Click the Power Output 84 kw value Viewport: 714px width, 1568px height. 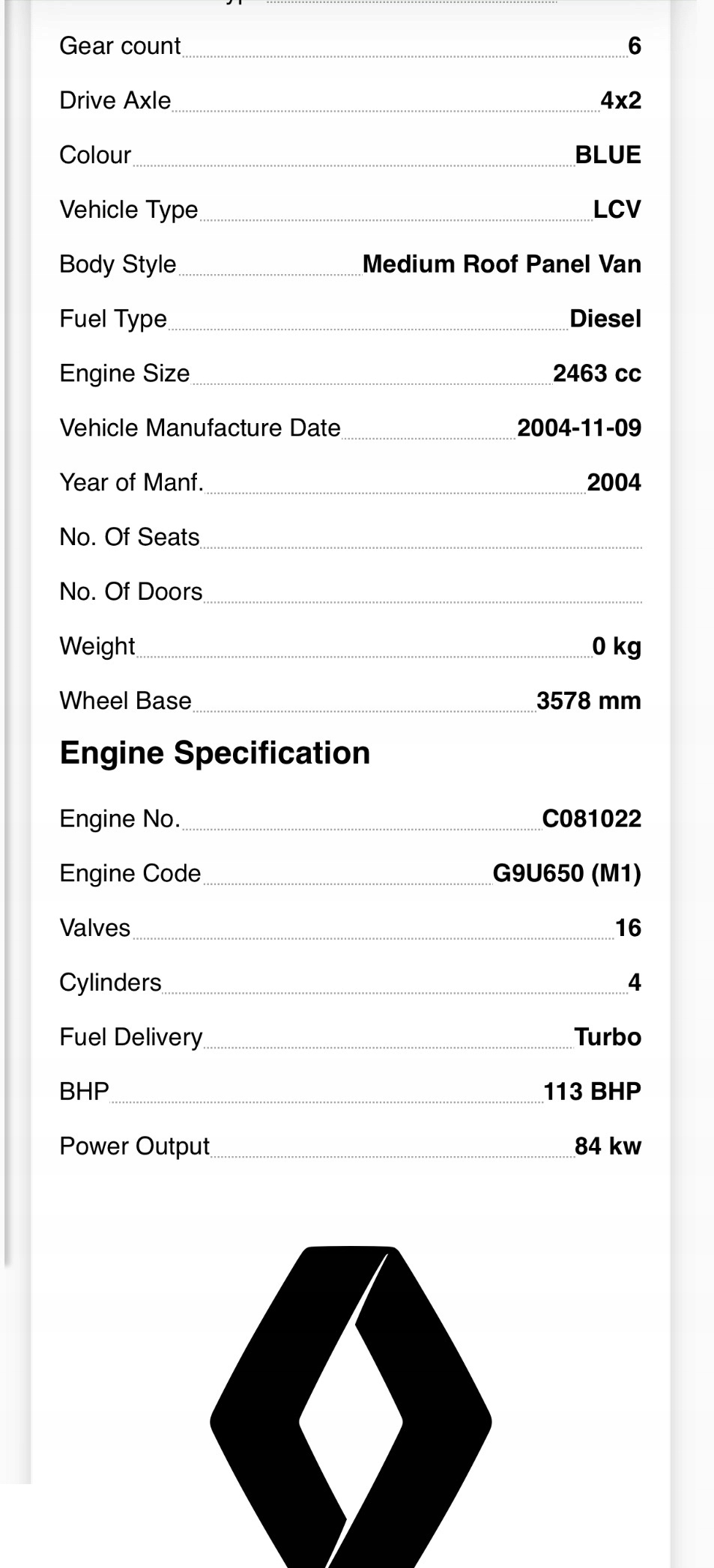pos(608,1146)
